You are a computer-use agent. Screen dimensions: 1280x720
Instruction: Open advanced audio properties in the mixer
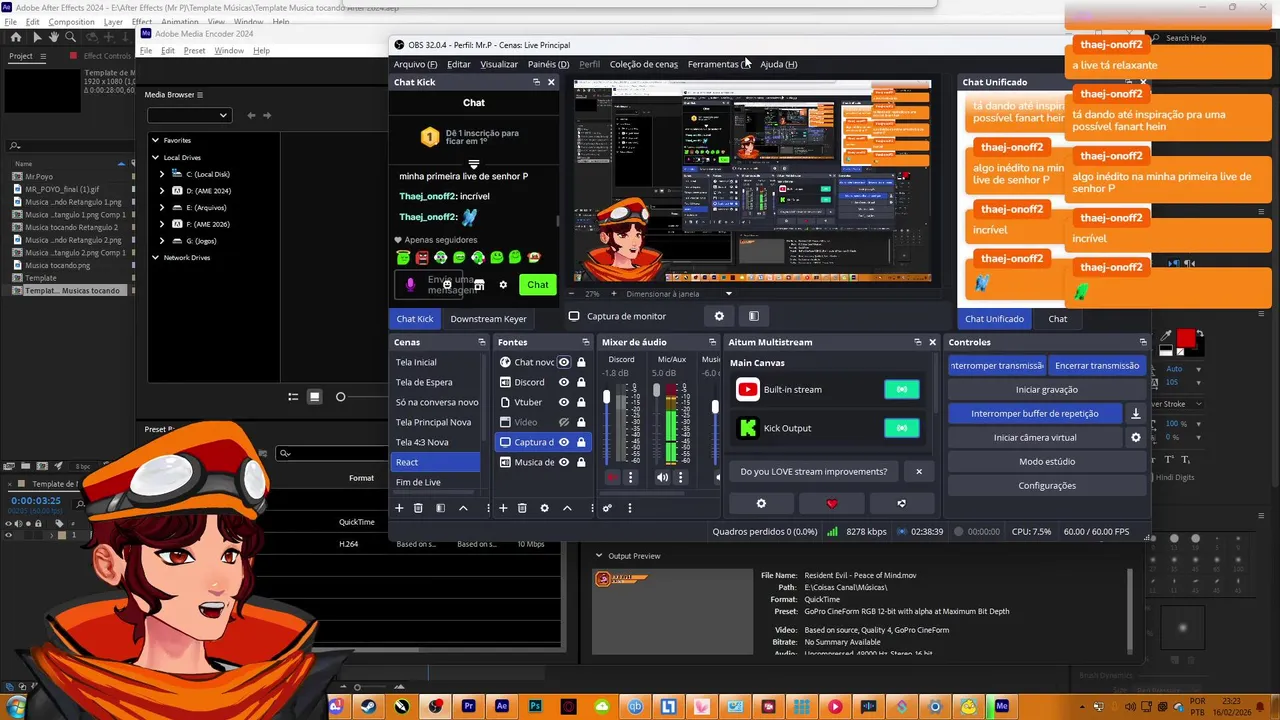607,508
